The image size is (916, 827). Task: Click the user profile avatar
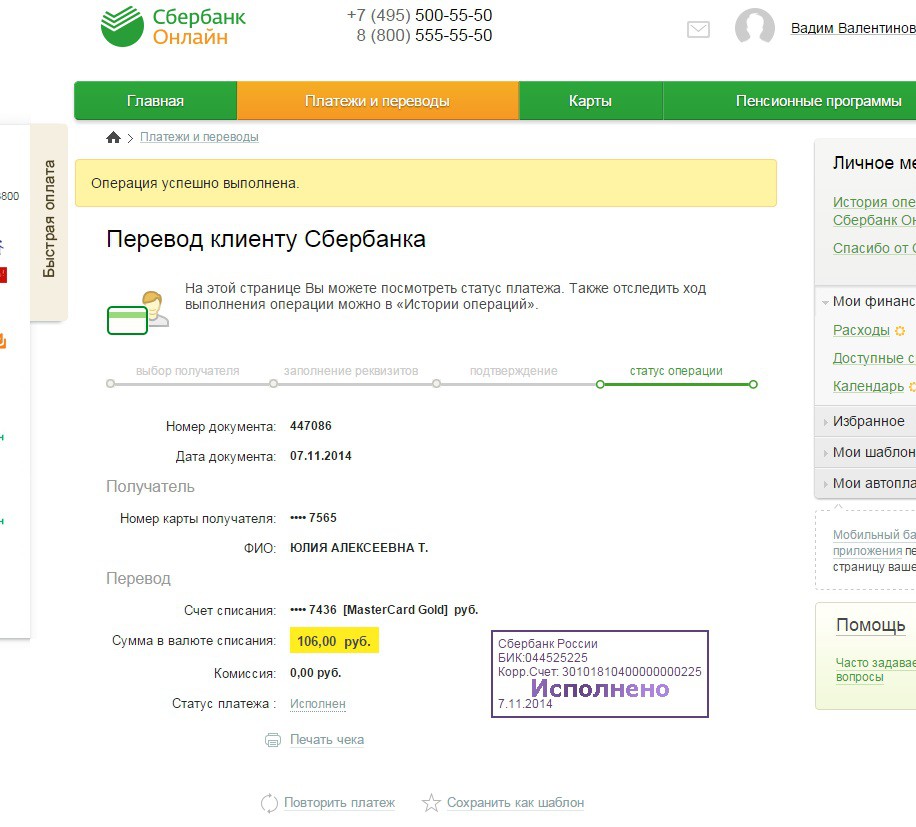click(755, 27)
